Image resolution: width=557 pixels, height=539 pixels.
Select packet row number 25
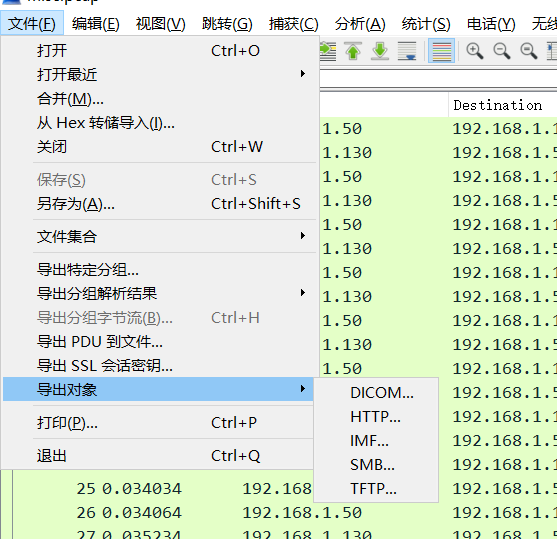pos(278,489)
